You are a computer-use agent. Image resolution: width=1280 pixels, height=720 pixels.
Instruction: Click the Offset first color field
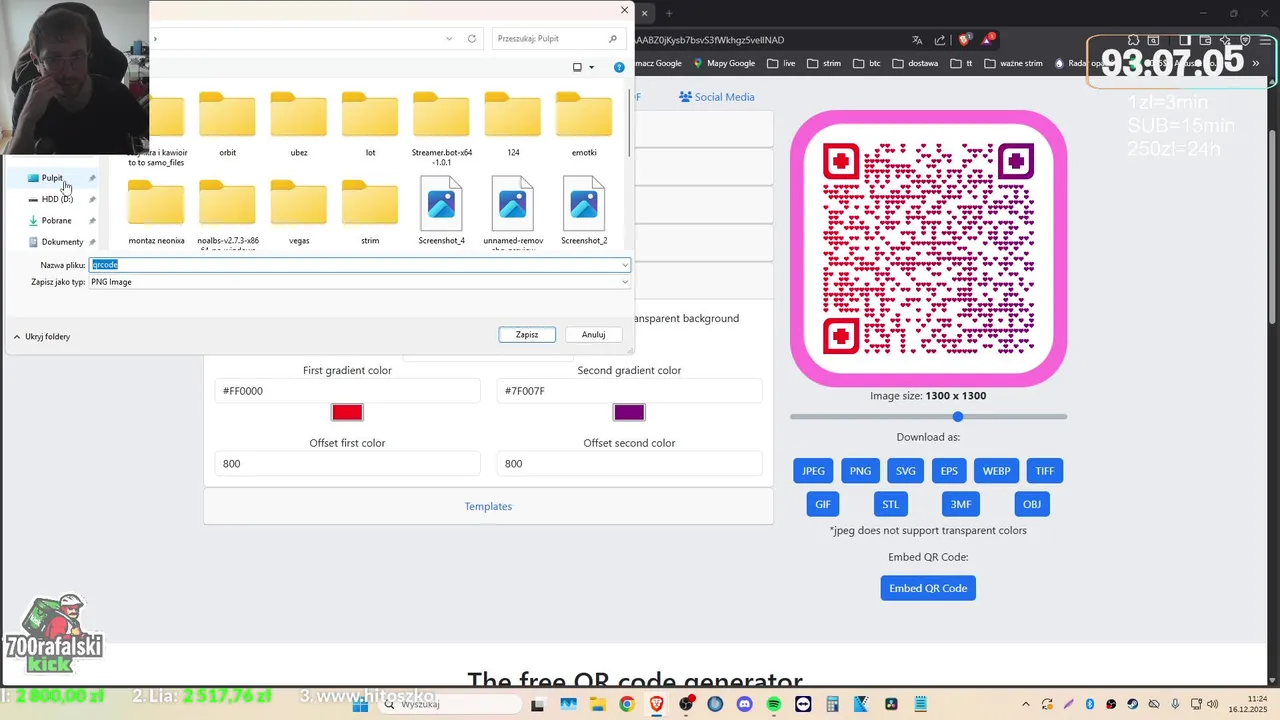point(347,464)
